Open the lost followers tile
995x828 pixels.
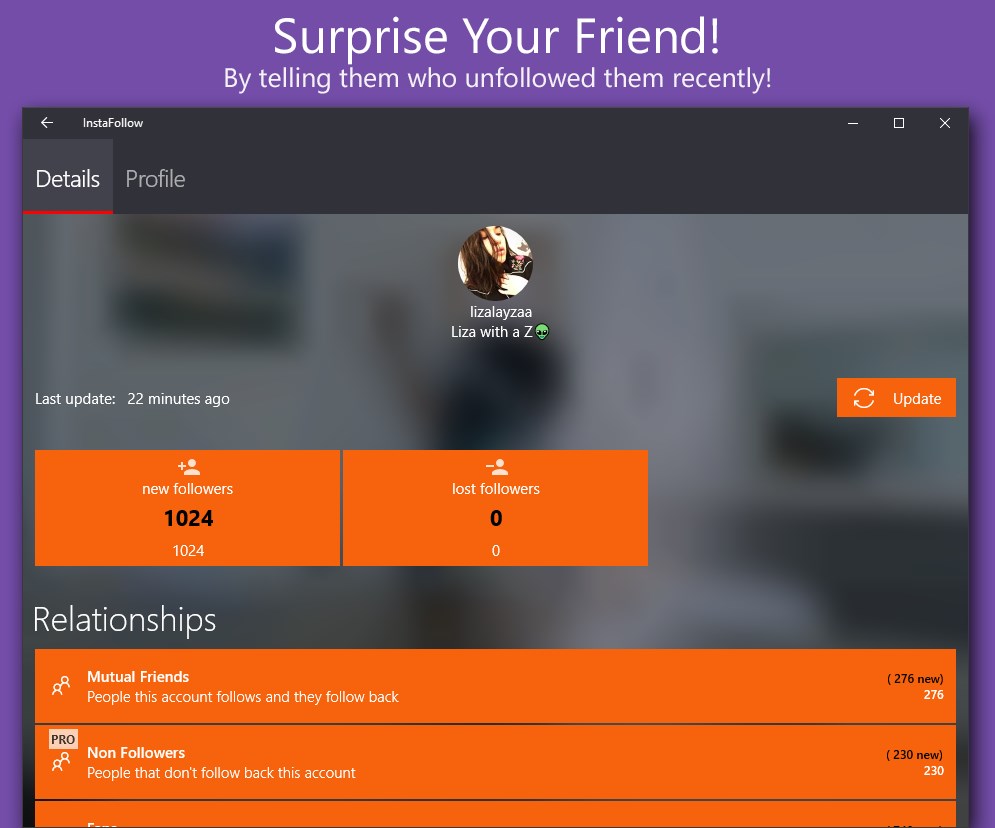(496, 508)
